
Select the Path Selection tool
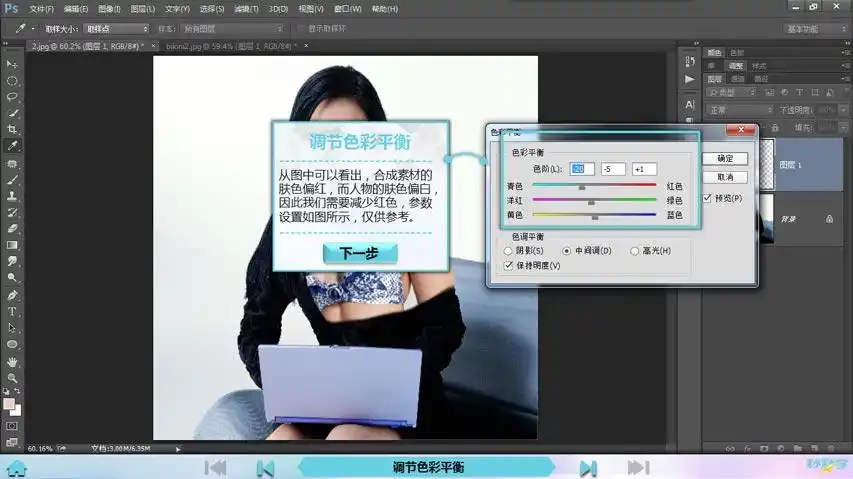(12, 328)
